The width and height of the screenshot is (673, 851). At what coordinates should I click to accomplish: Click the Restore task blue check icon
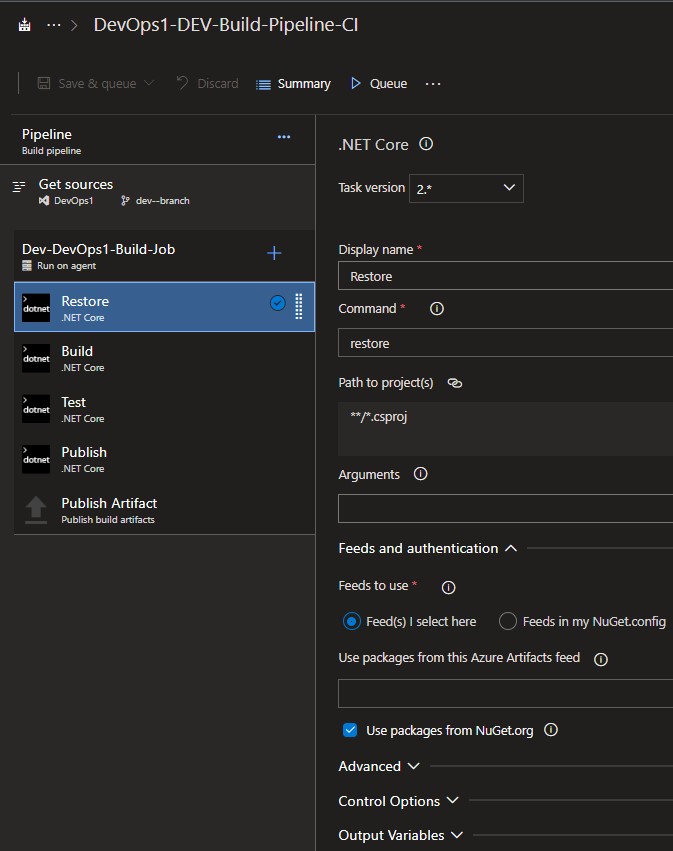tap(277, 303)
